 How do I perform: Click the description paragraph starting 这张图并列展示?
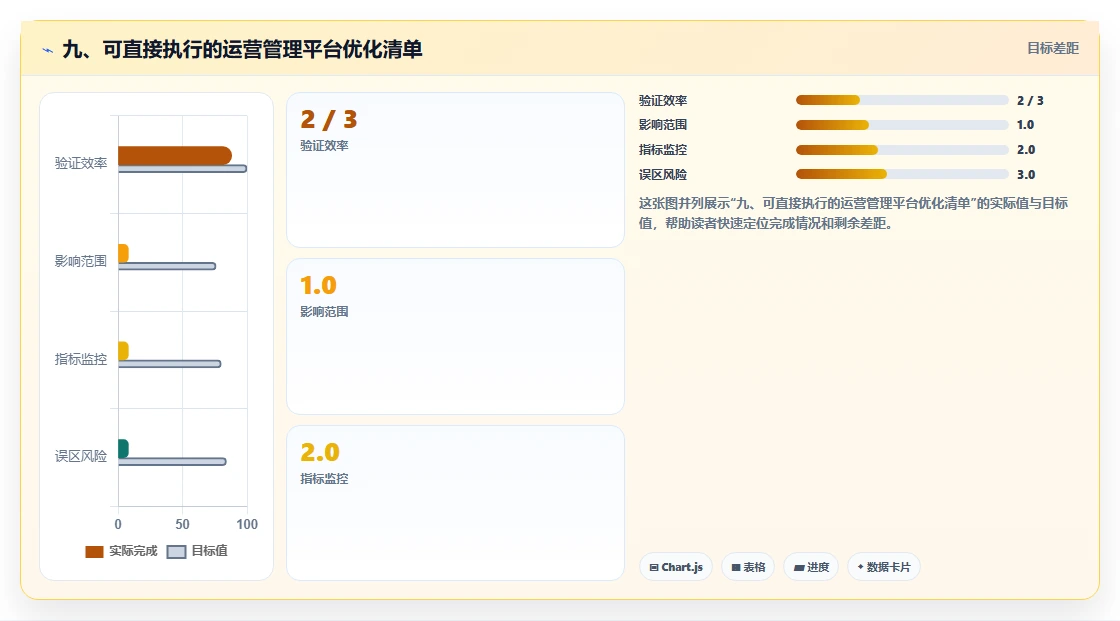coord(853,213)
